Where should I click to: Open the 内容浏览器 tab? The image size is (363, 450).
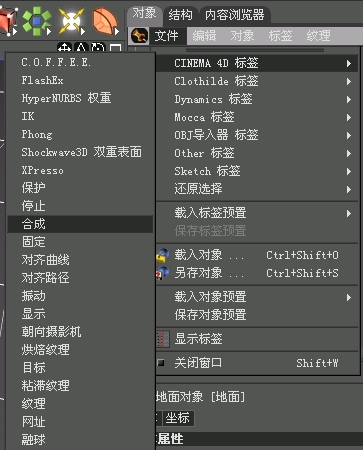click(x=234, y=15)
